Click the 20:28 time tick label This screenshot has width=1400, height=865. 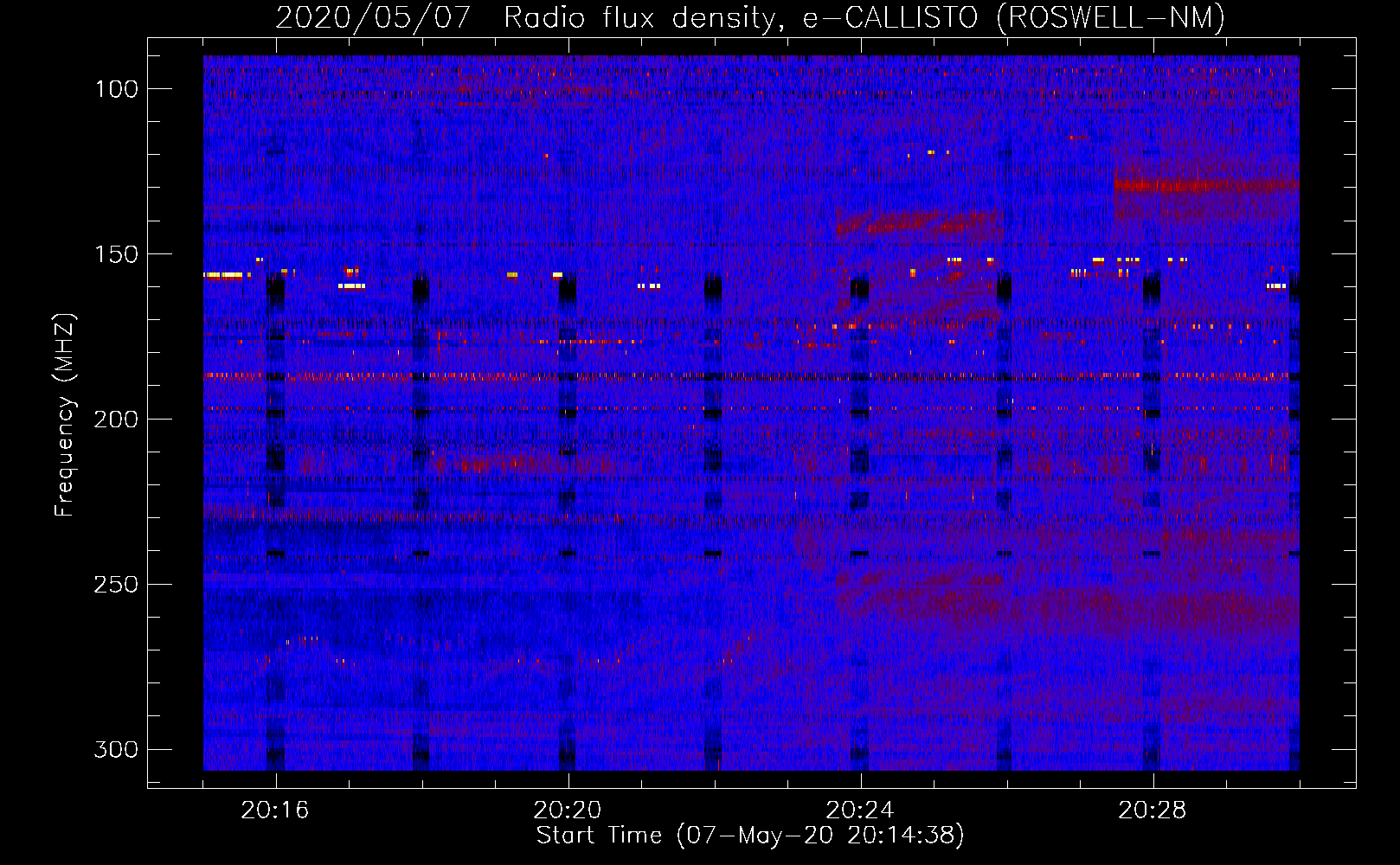(1153, 811)
